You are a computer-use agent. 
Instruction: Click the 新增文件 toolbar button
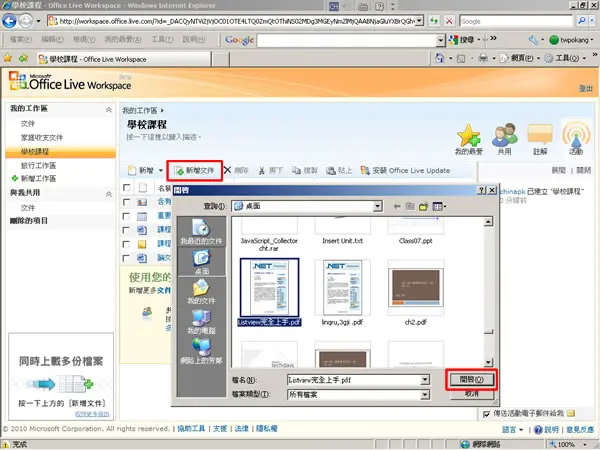point(195,171)
